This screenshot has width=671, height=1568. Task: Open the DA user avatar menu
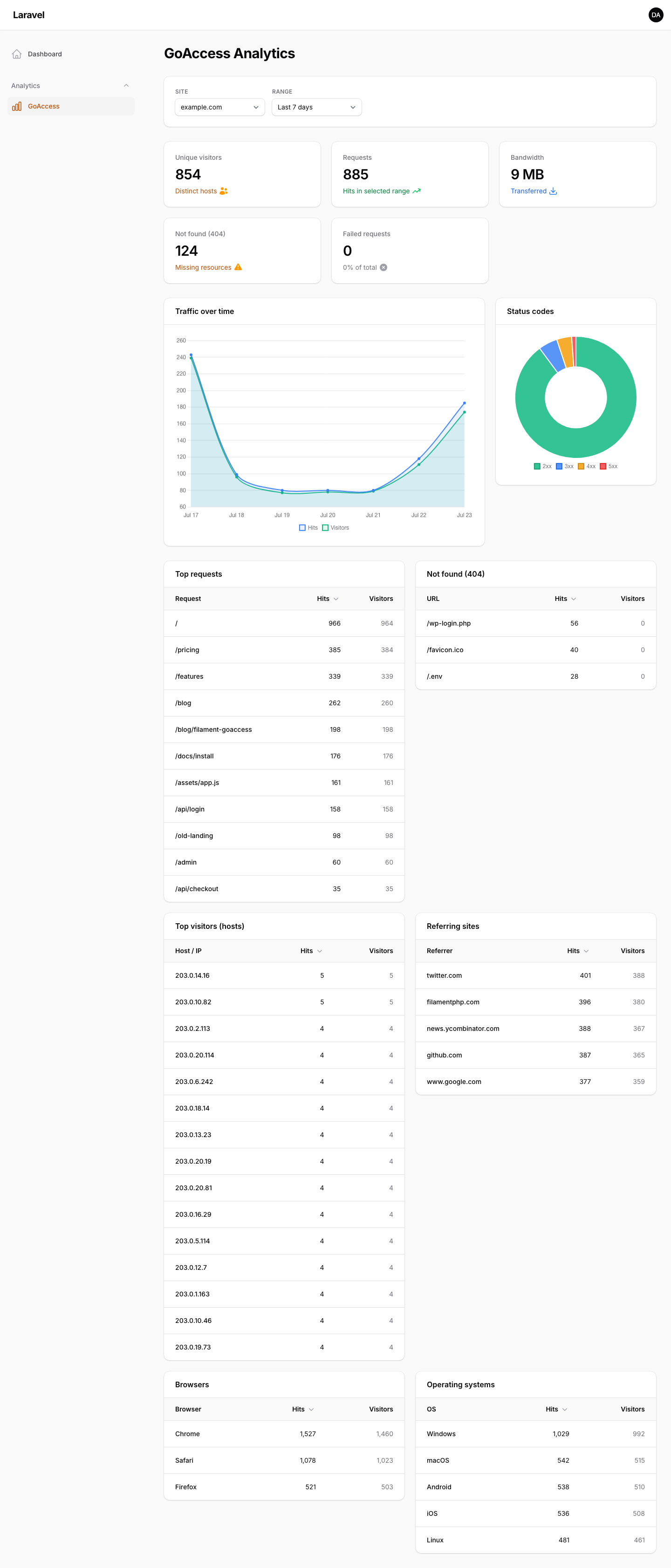pyautogui.click(x=656, y=14)
